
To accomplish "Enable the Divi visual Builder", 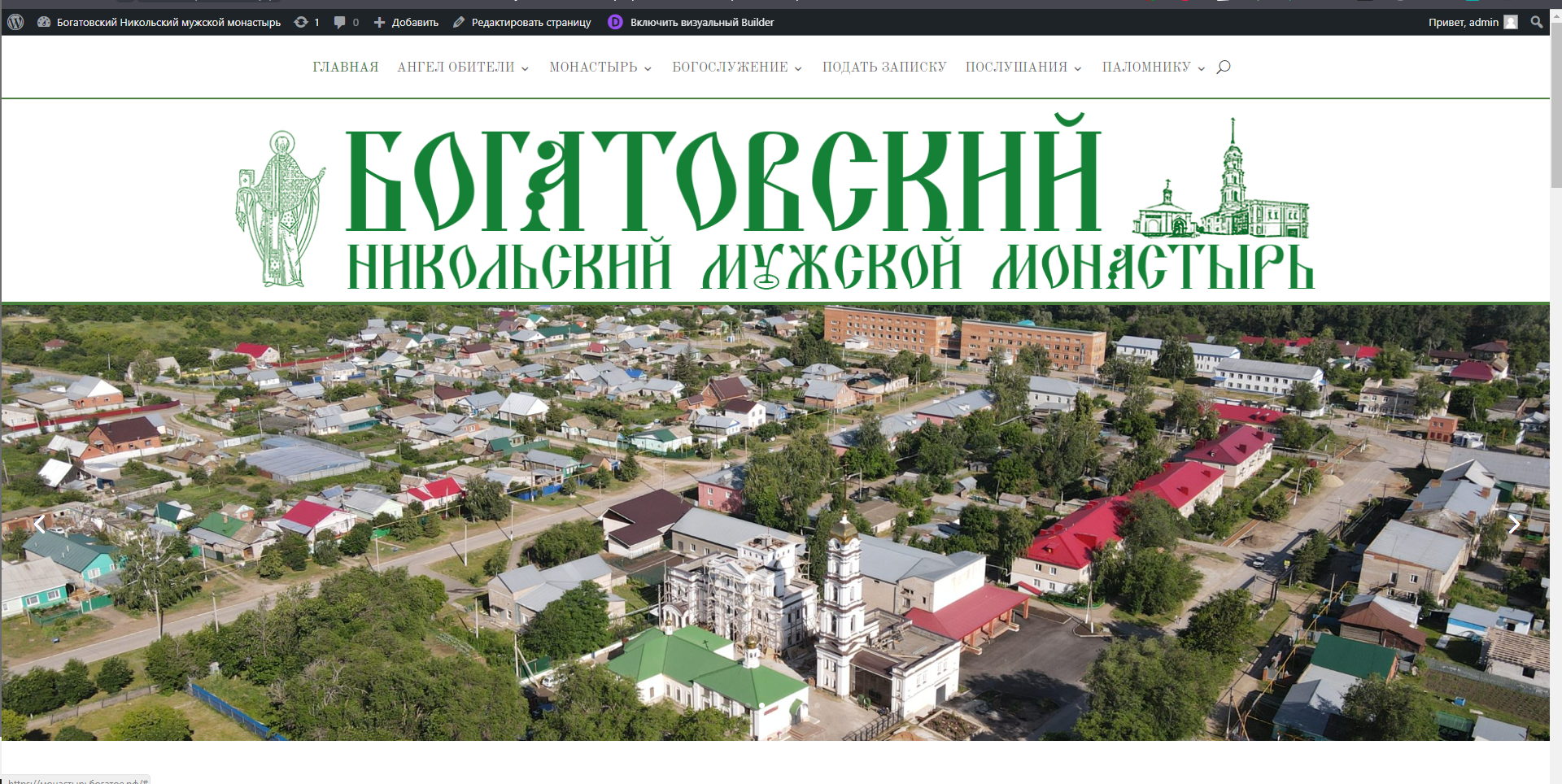I will [x=692, y=23].
